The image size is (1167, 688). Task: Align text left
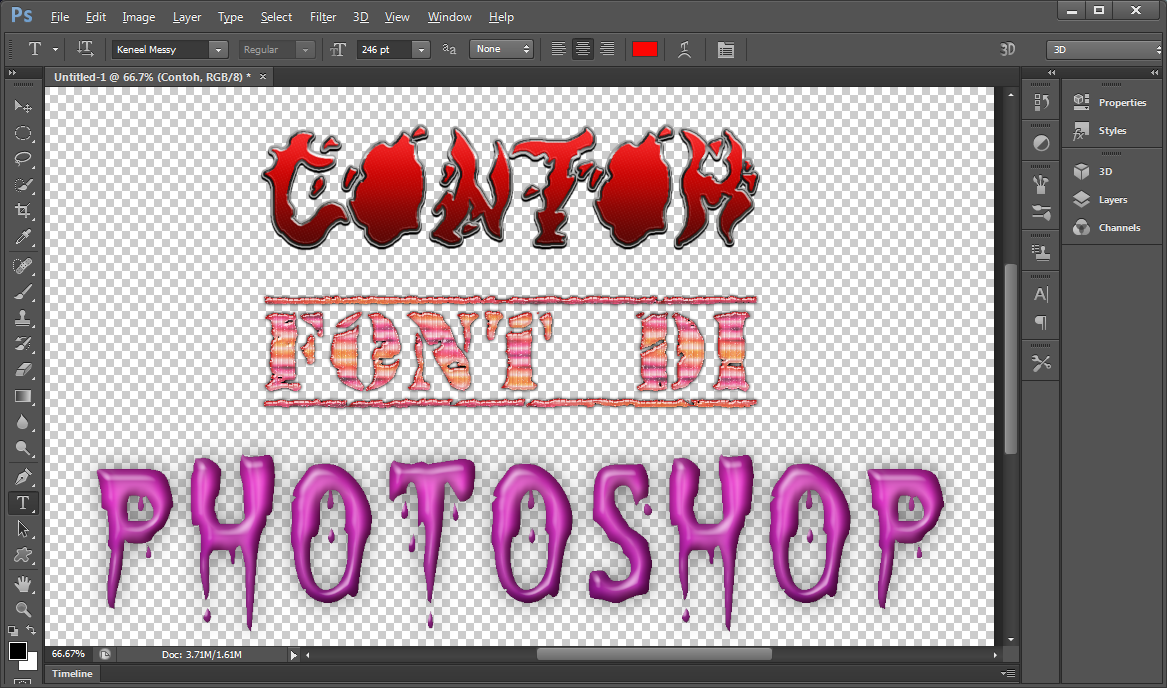point(558,49)
